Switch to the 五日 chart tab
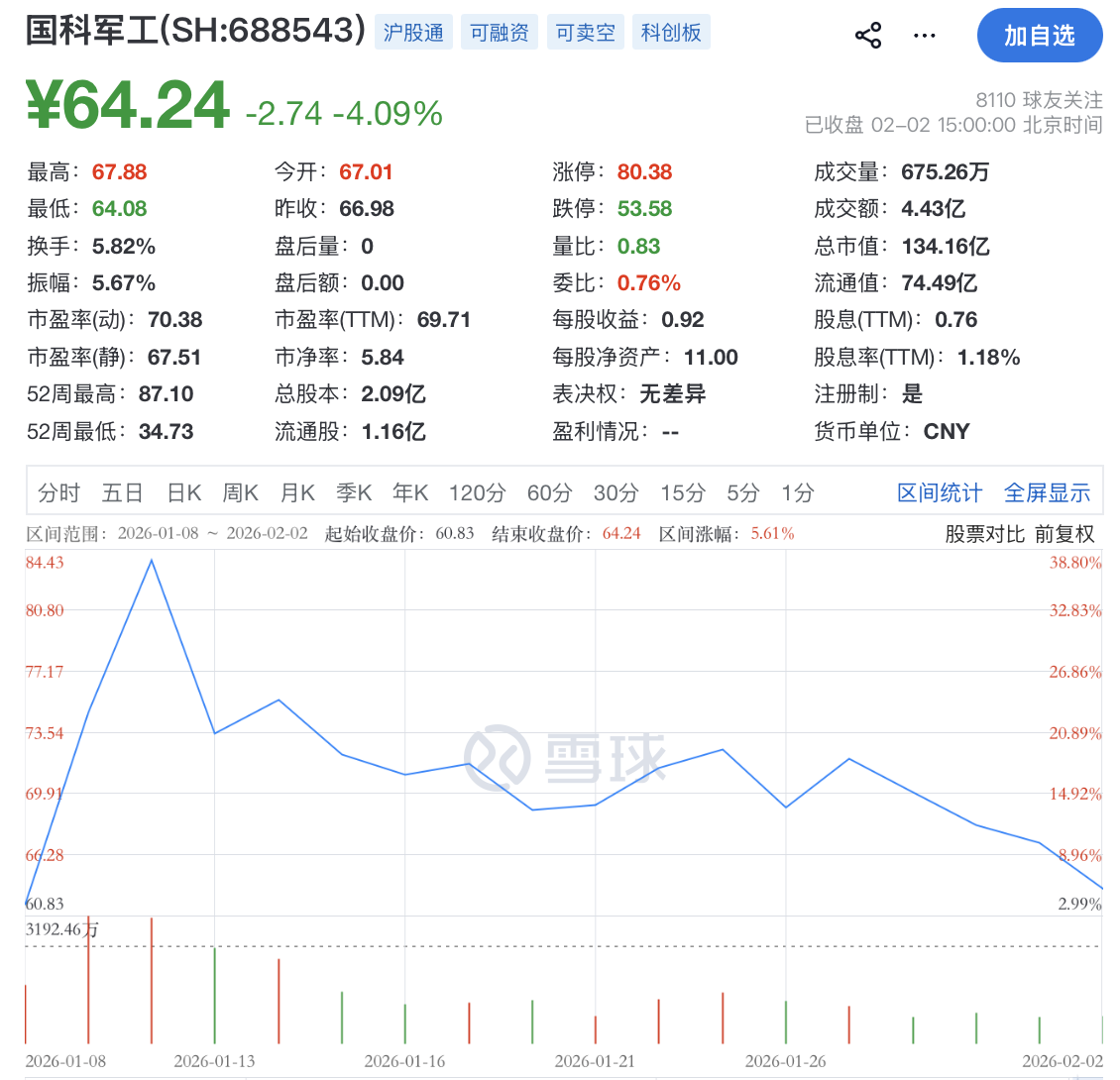This screenshot has height=1080, width=1120. 122,492
